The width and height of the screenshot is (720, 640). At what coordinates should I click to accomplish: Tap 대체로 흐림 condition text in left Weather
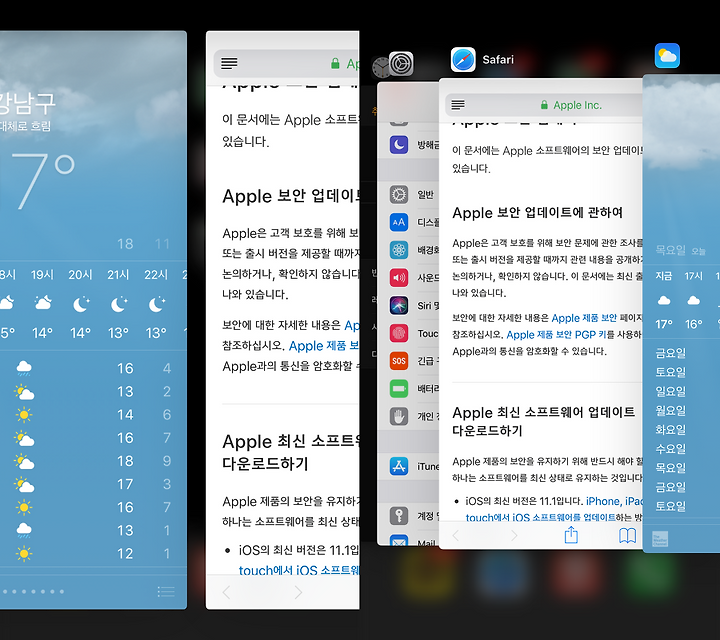click(25, 126)
